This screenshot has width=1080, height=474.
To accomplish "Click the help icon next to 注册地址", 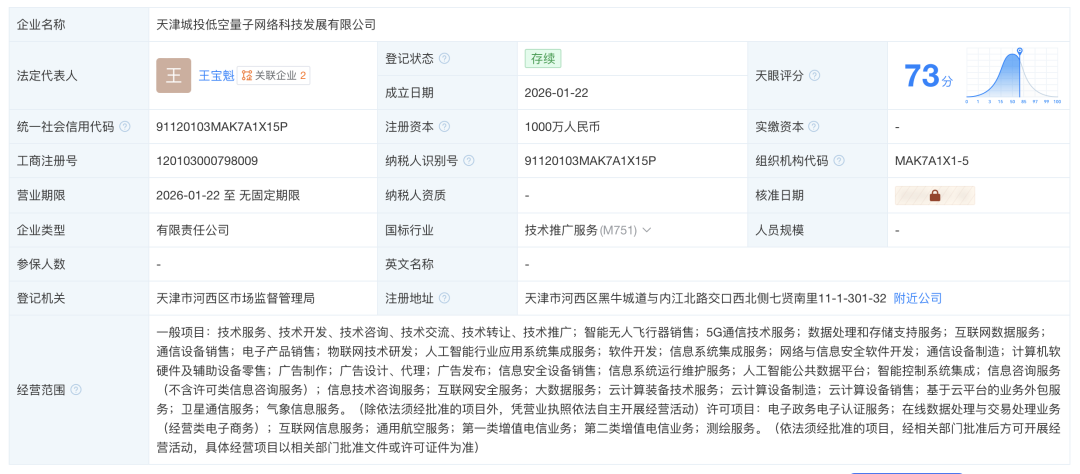I will point(444,298).
